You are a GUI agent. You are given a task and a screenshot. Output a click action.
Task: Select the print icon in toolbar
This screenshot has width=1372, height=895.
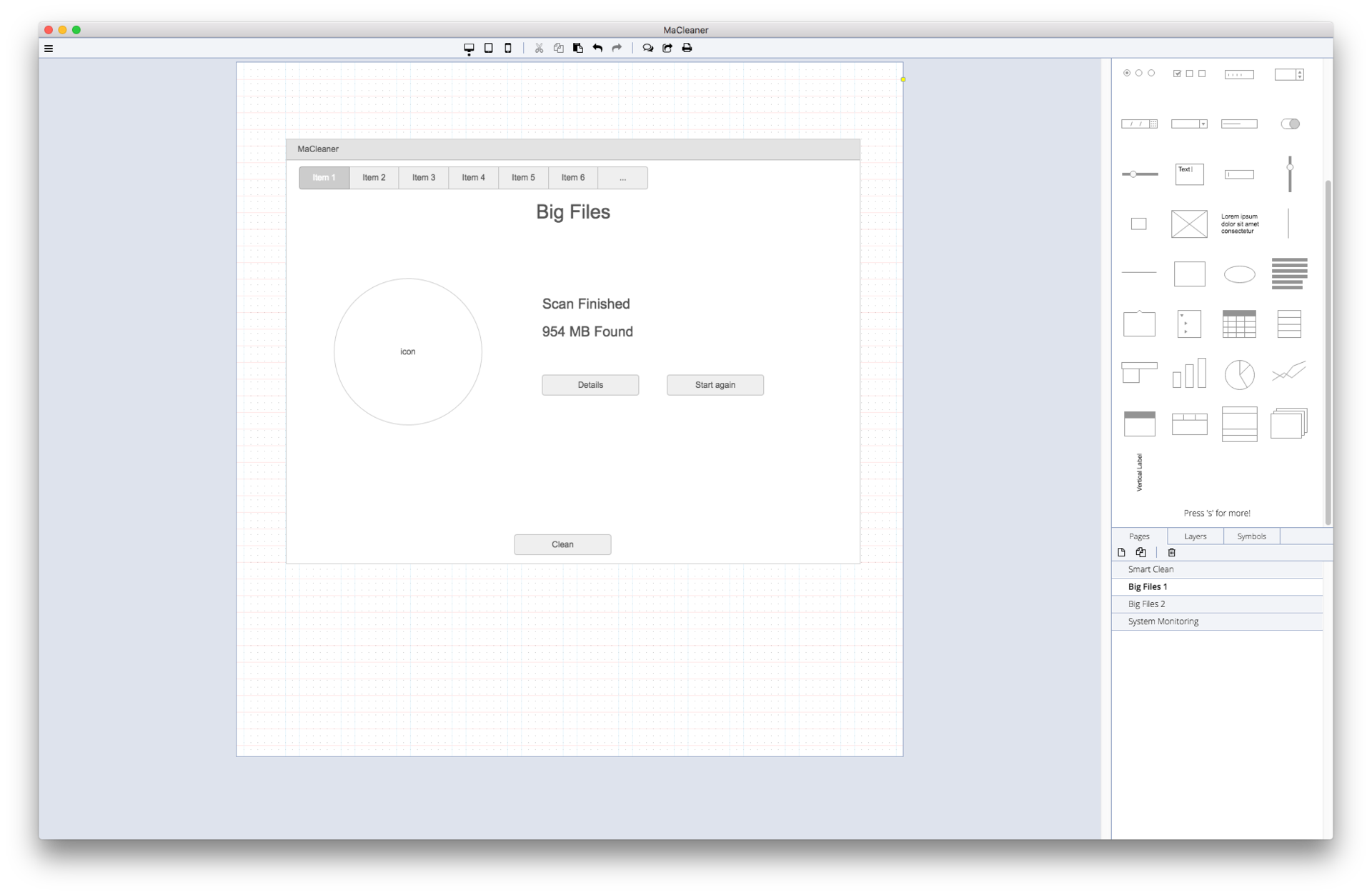(x=688, y=48)
